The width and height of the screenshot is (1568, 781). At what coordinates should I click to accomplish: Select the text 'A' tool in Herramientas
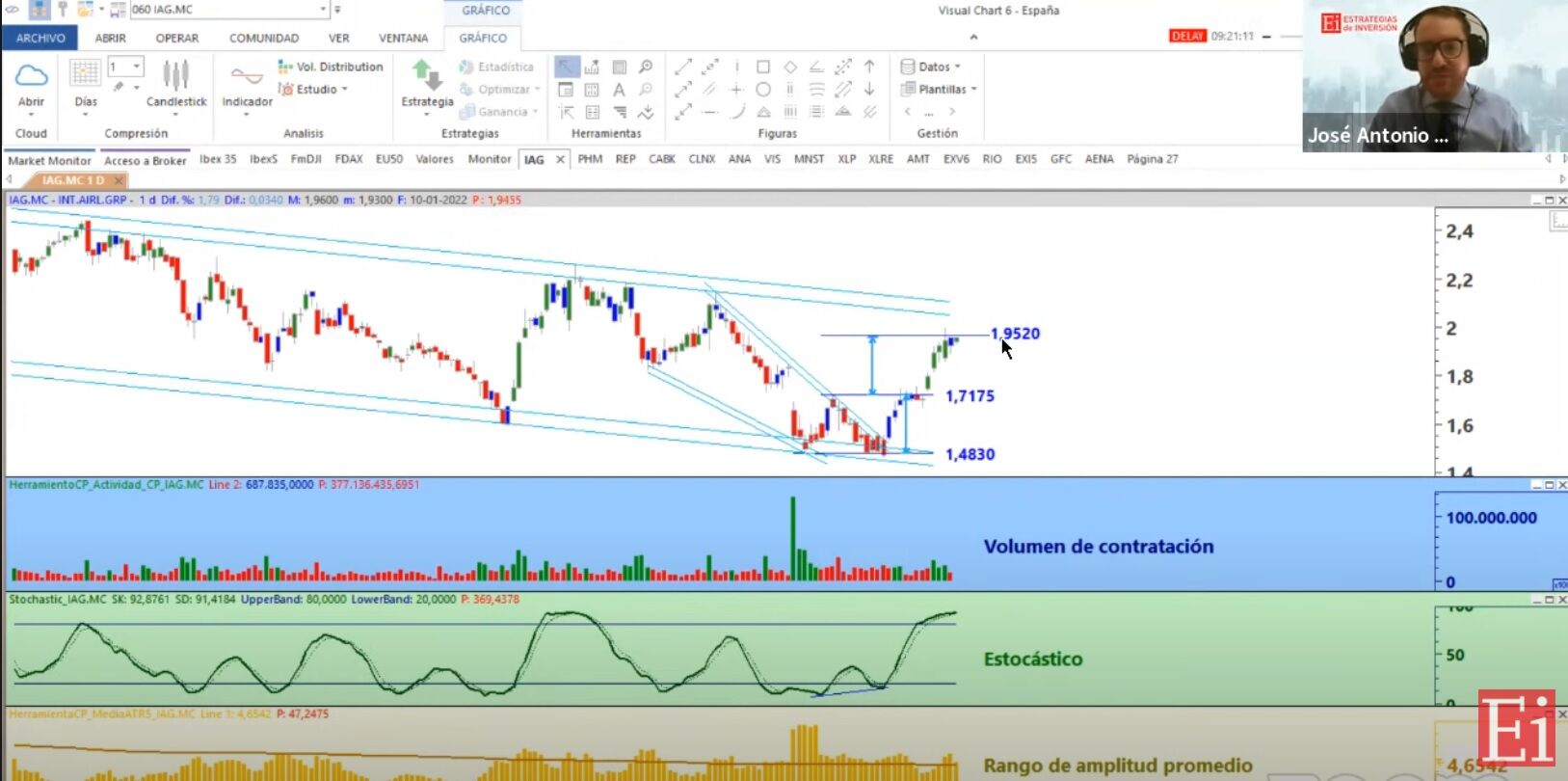point(619,90)
